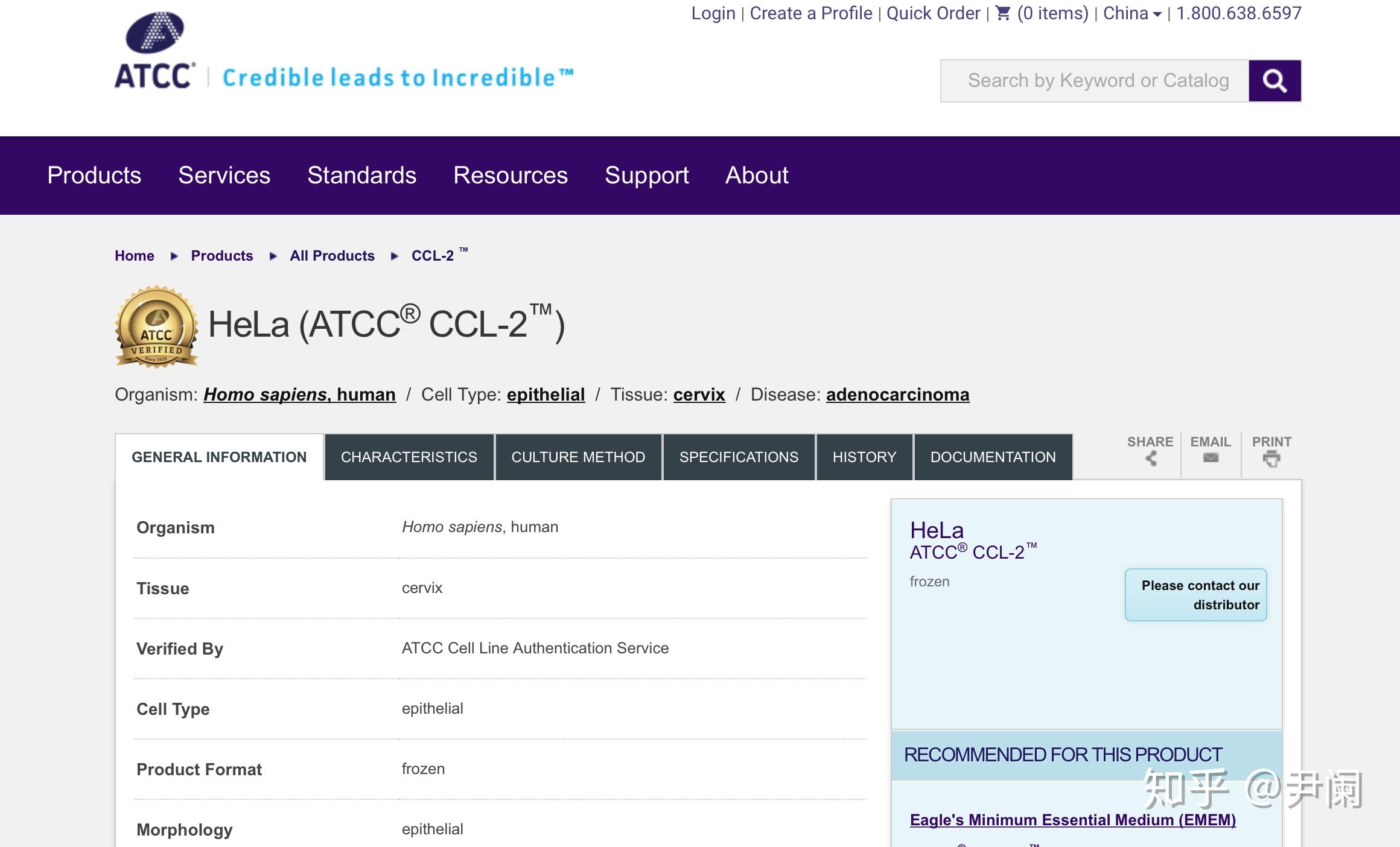
Task: Select the History tab
Action: [864, 457]
